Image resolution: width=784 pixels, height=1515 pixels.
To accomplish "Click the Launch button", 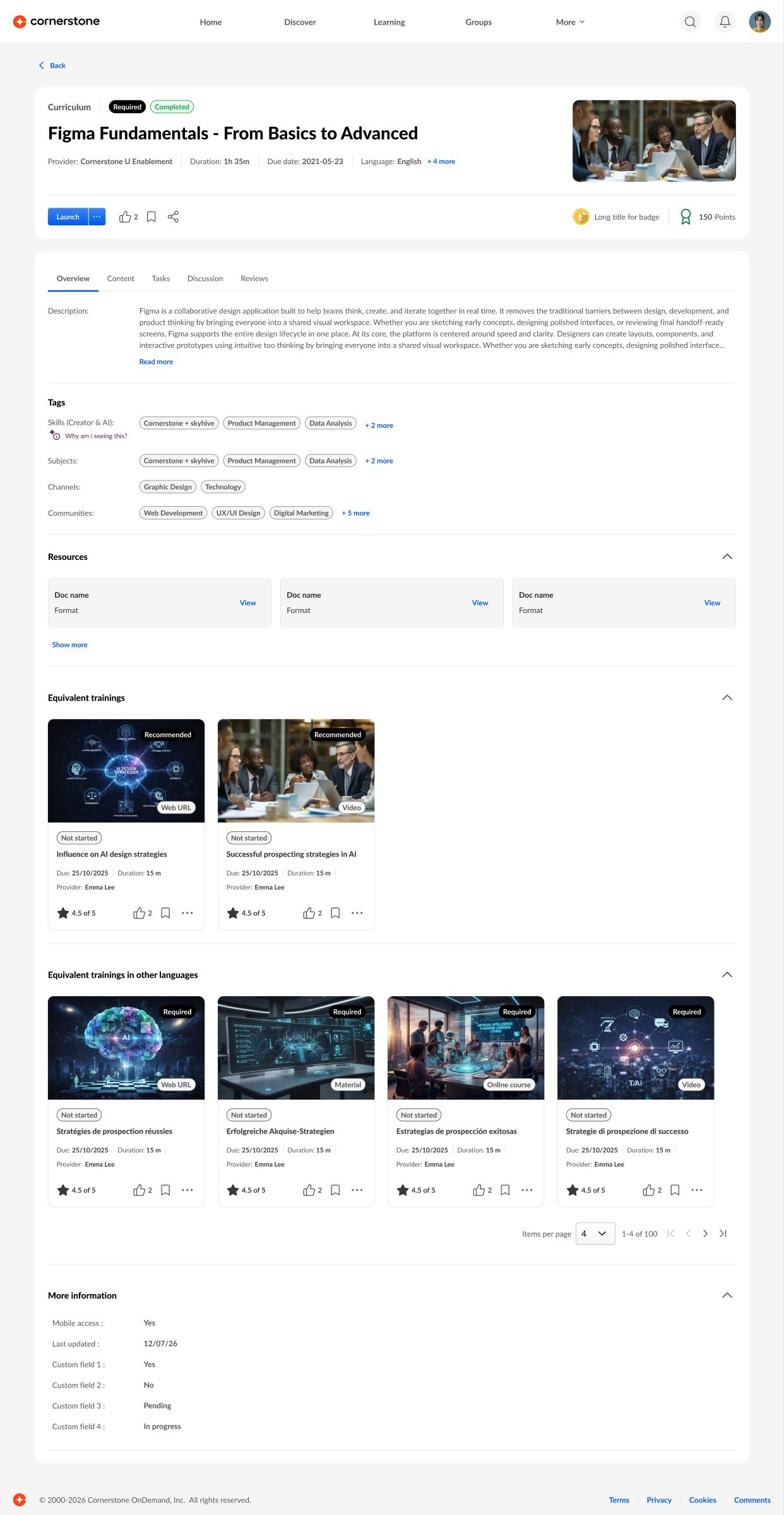I will pos(68,217).
